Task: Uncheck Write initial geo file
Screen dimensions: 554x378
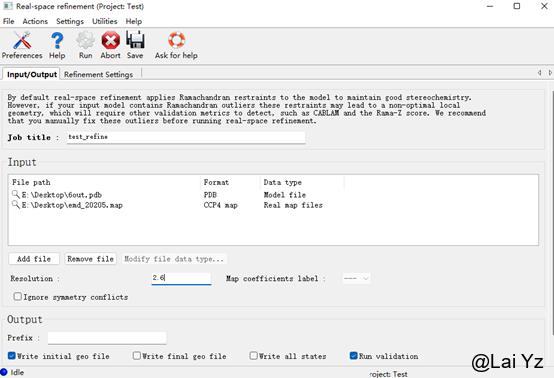Action: (12, 355)
